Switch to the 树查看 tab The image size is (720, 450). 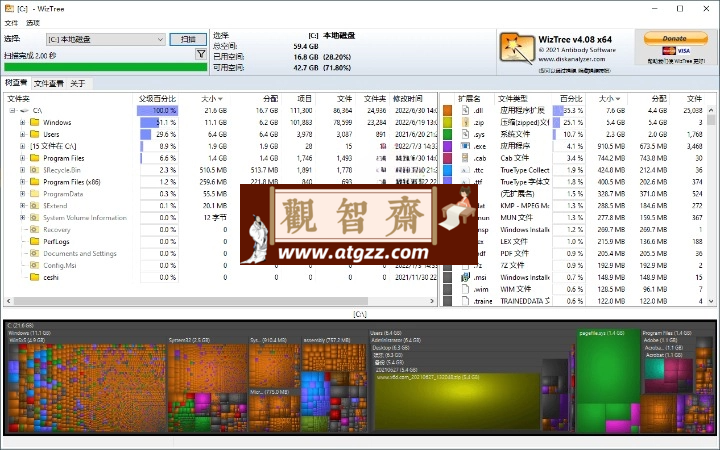click(16, 83)
